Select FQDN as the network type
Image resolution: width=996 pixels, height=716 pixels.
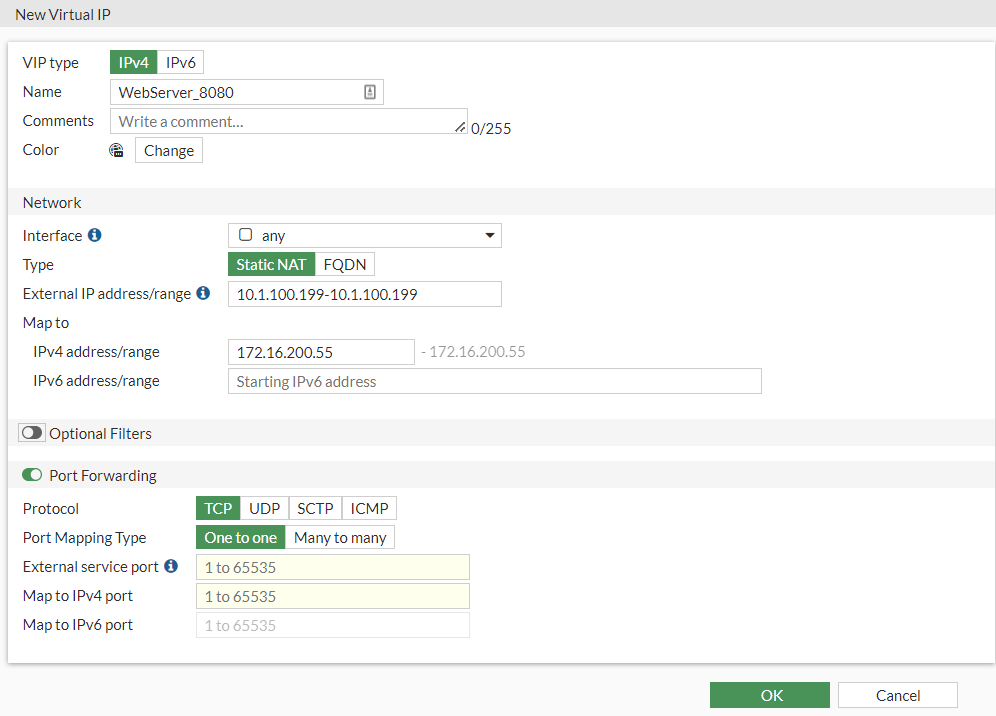pyautogui.click(x=344, y=264)
